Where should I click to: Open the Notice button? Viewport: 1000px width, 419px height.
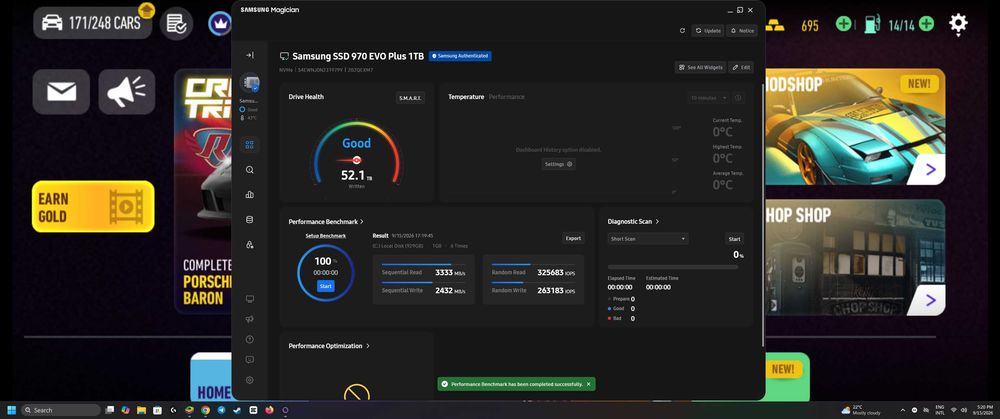(x=742, y=31)
